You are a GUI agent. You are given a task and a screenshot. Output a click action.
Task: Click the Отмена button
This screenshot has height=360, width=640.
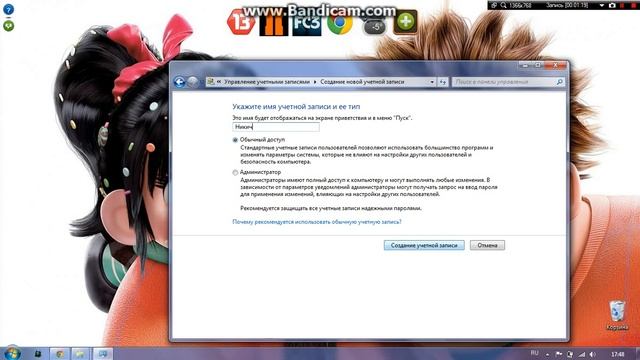click(x=487, y=245)
